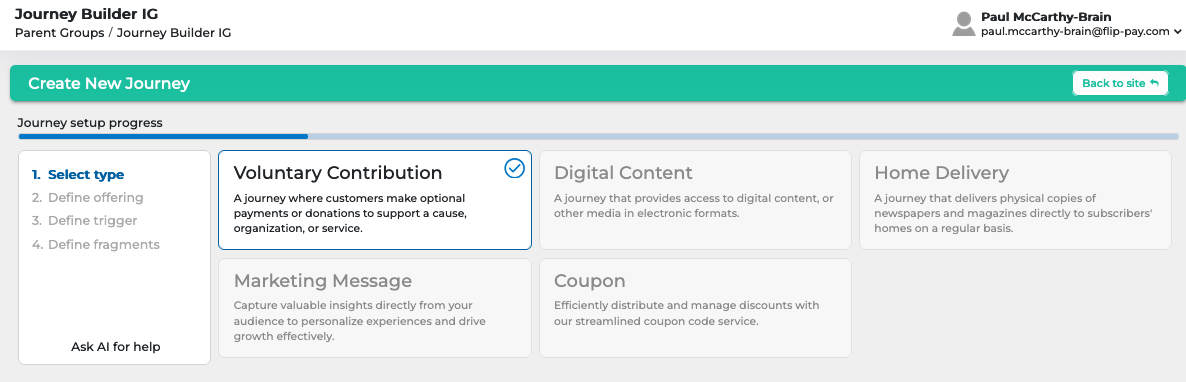Open the Define offering step
The width and height of the screenshot is (1186, 382).
(88, 198)
